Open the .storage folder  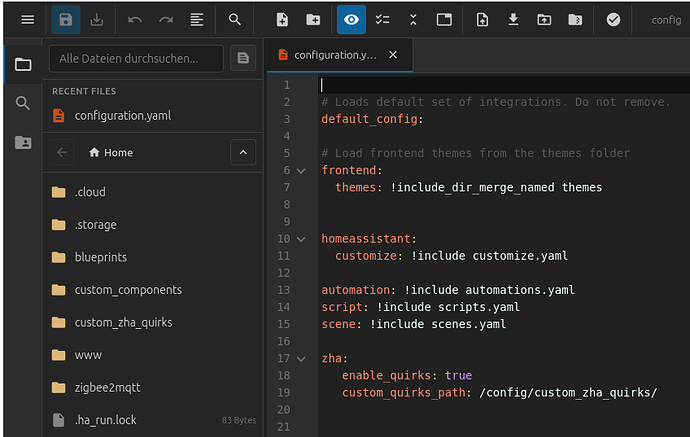click(153, 225)
